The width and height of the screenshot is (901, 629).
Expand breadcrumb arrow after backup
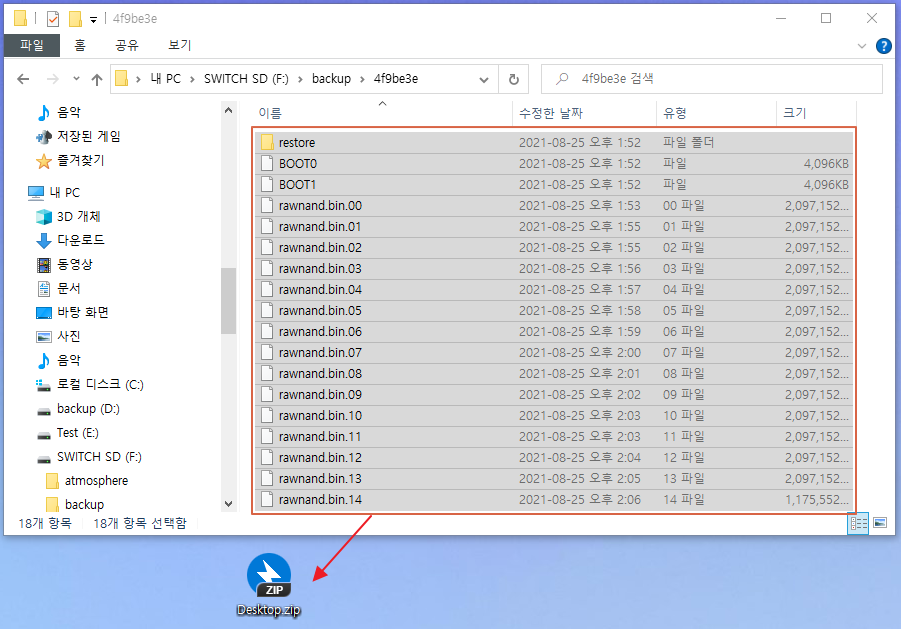[362, 79]
